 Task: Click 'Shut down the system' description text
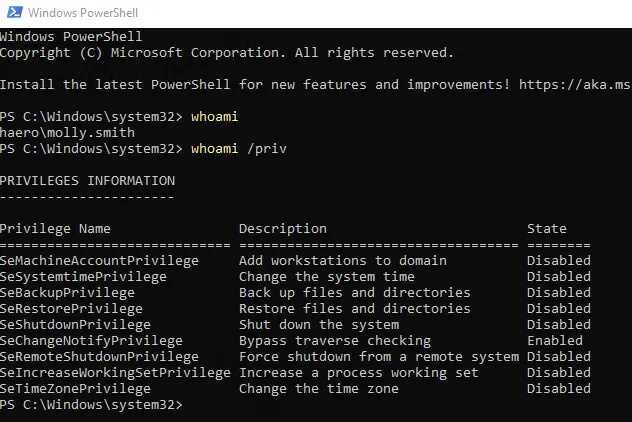[319, 325]
